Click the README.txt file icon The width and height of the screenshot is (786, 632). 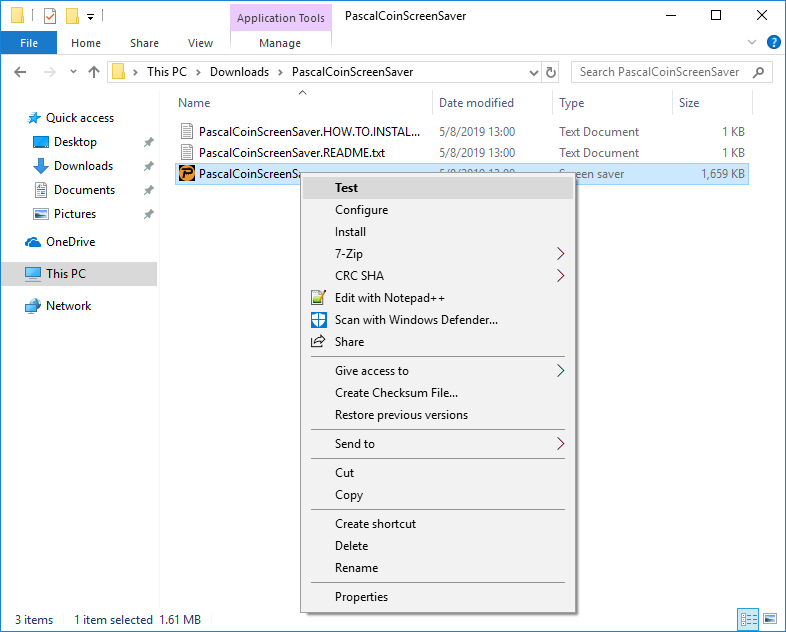point(187,152)
